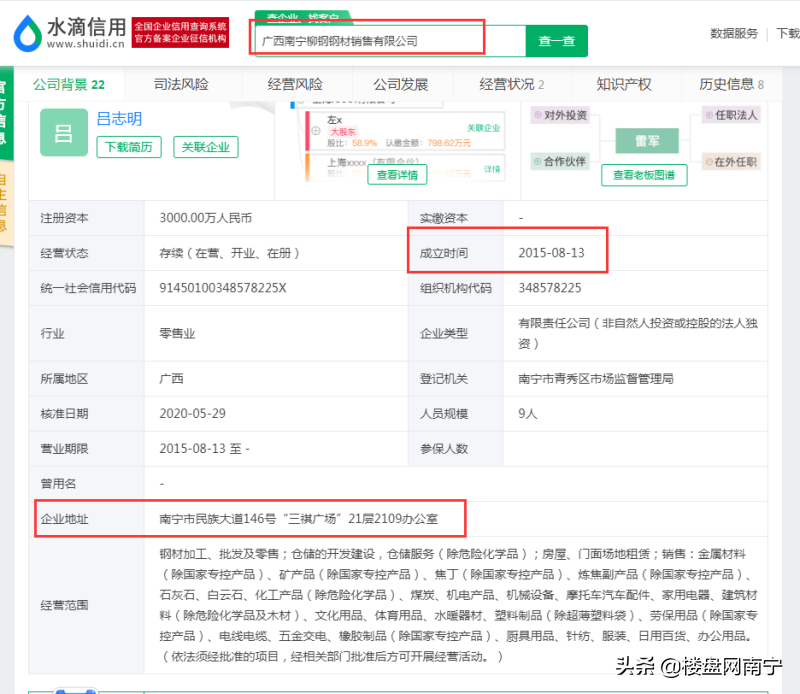Viewport: 800px width, 694px height.
Task: Switch to the 司法风险 tab
Action: [181, 84]
